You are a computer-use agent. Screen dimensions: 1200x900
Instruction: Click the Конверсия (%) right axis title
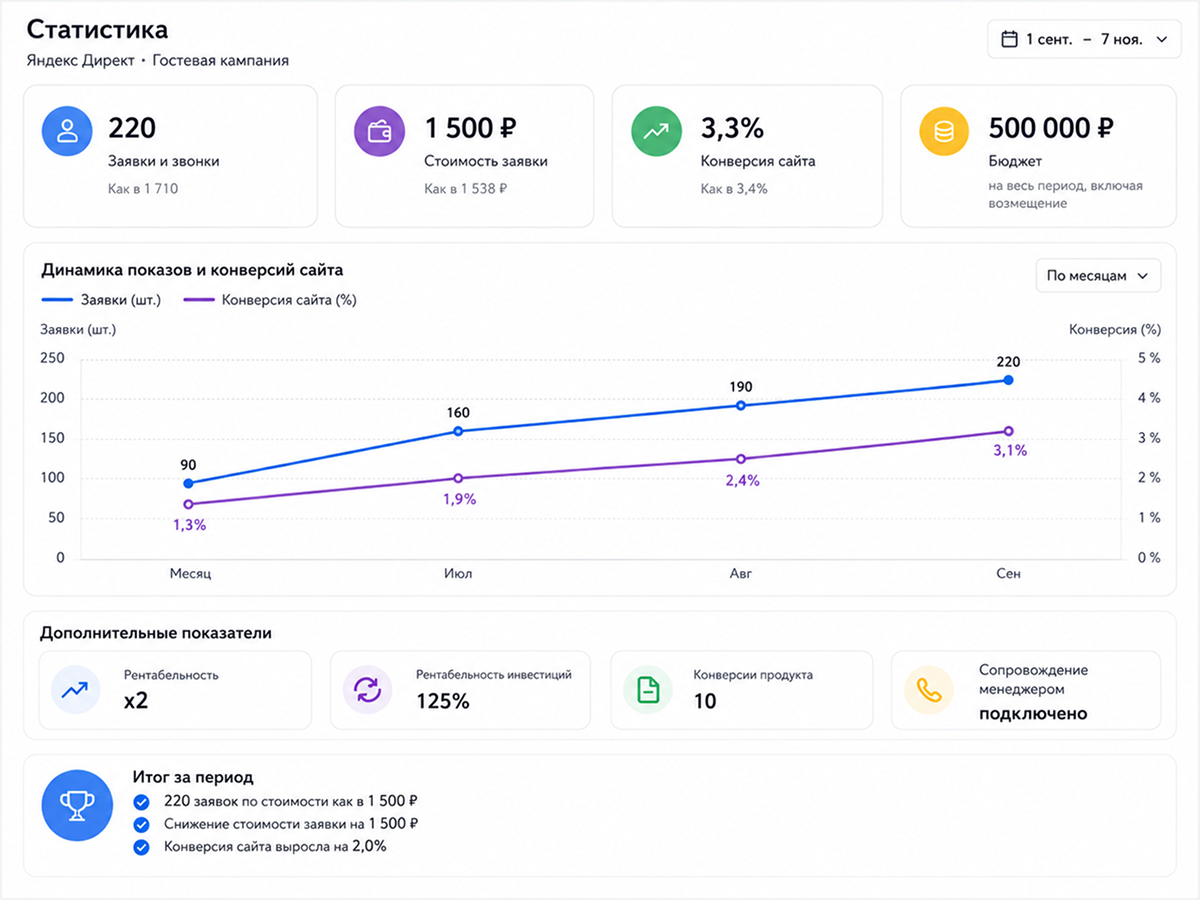1115,329
